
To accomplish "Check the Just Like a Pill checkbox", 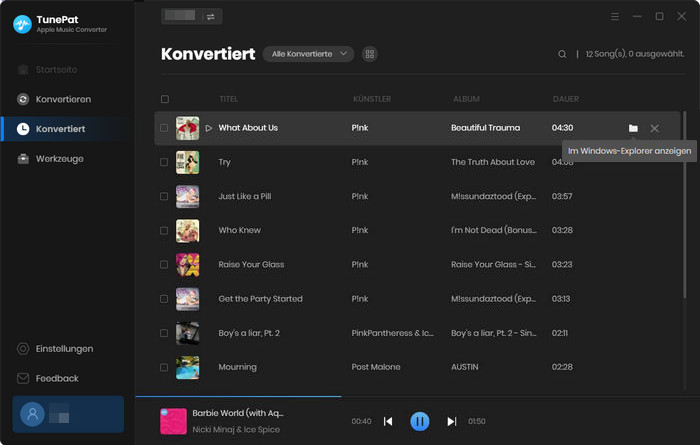I will [164, 196].
